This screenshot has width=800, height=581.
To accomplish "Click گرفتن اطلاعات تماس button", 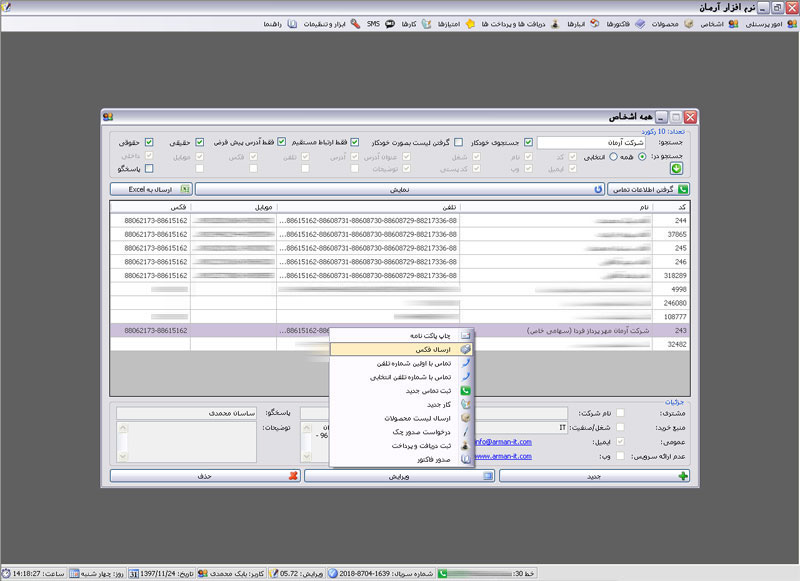I will point(648,189).
